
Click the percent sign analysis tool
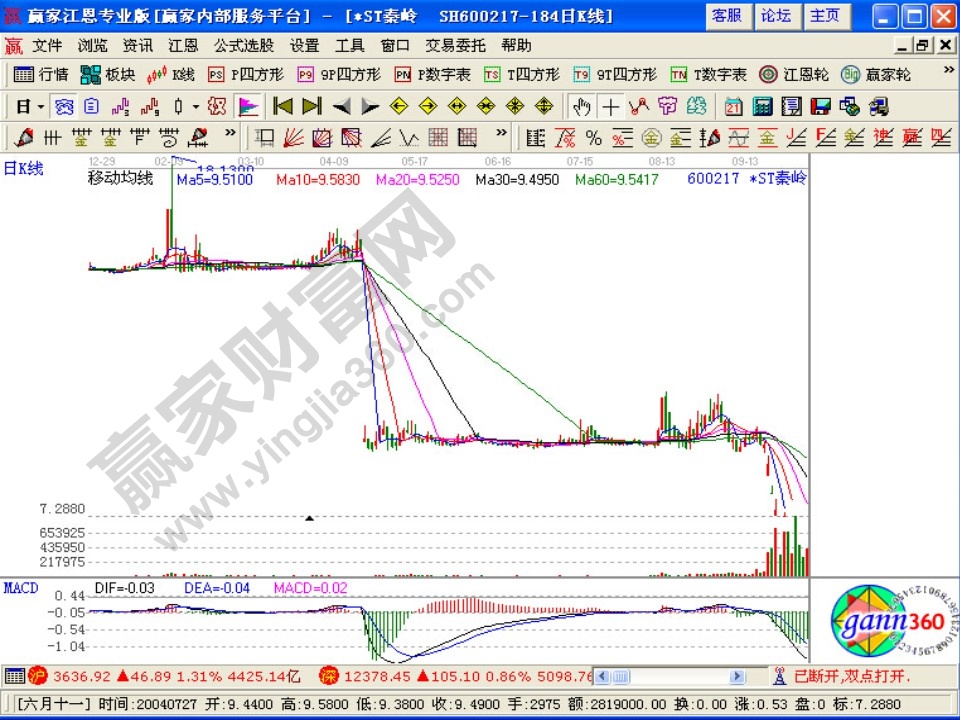click(593, 137)
